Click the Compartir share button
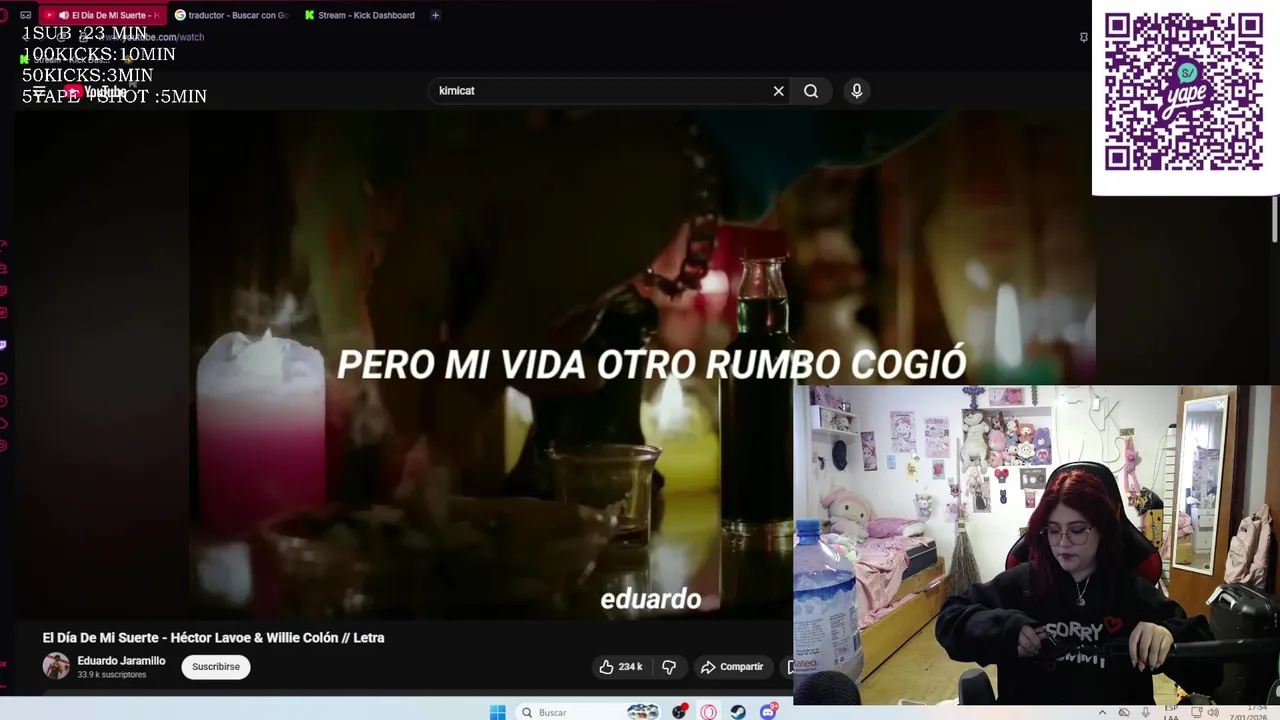Screen dimensions: 1280x720 click(x=732, y=667)
